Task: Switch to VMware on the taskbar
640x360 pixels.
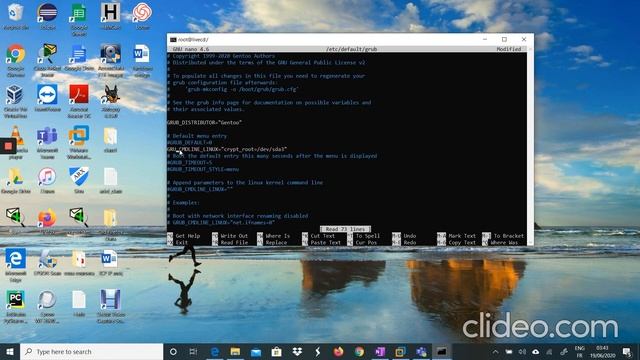Action: tap(400, 352)
